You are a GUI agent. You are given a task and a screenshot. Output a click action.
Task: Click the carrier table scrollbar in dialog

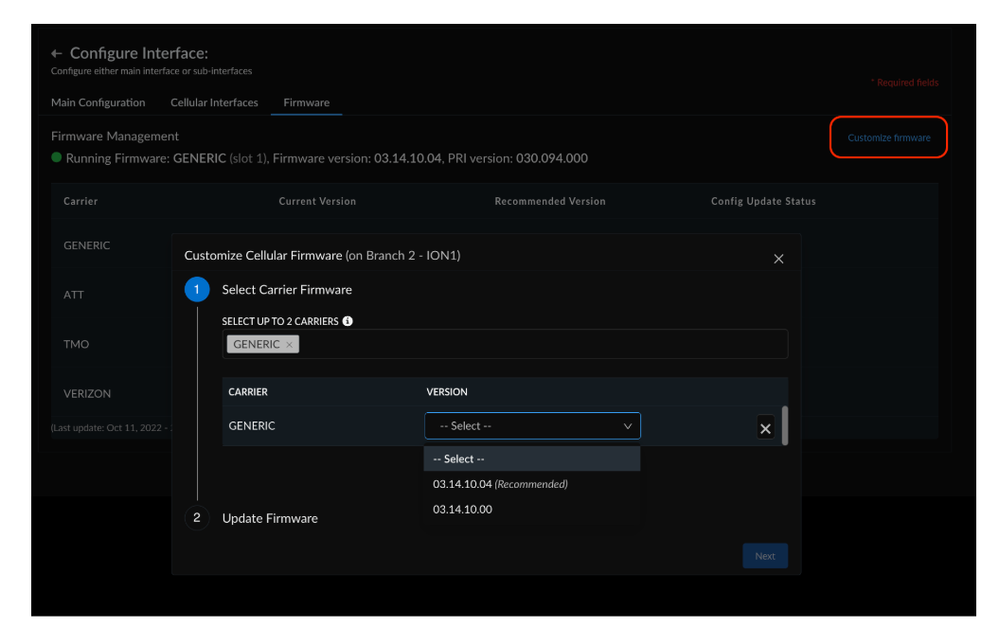(785, 426)
